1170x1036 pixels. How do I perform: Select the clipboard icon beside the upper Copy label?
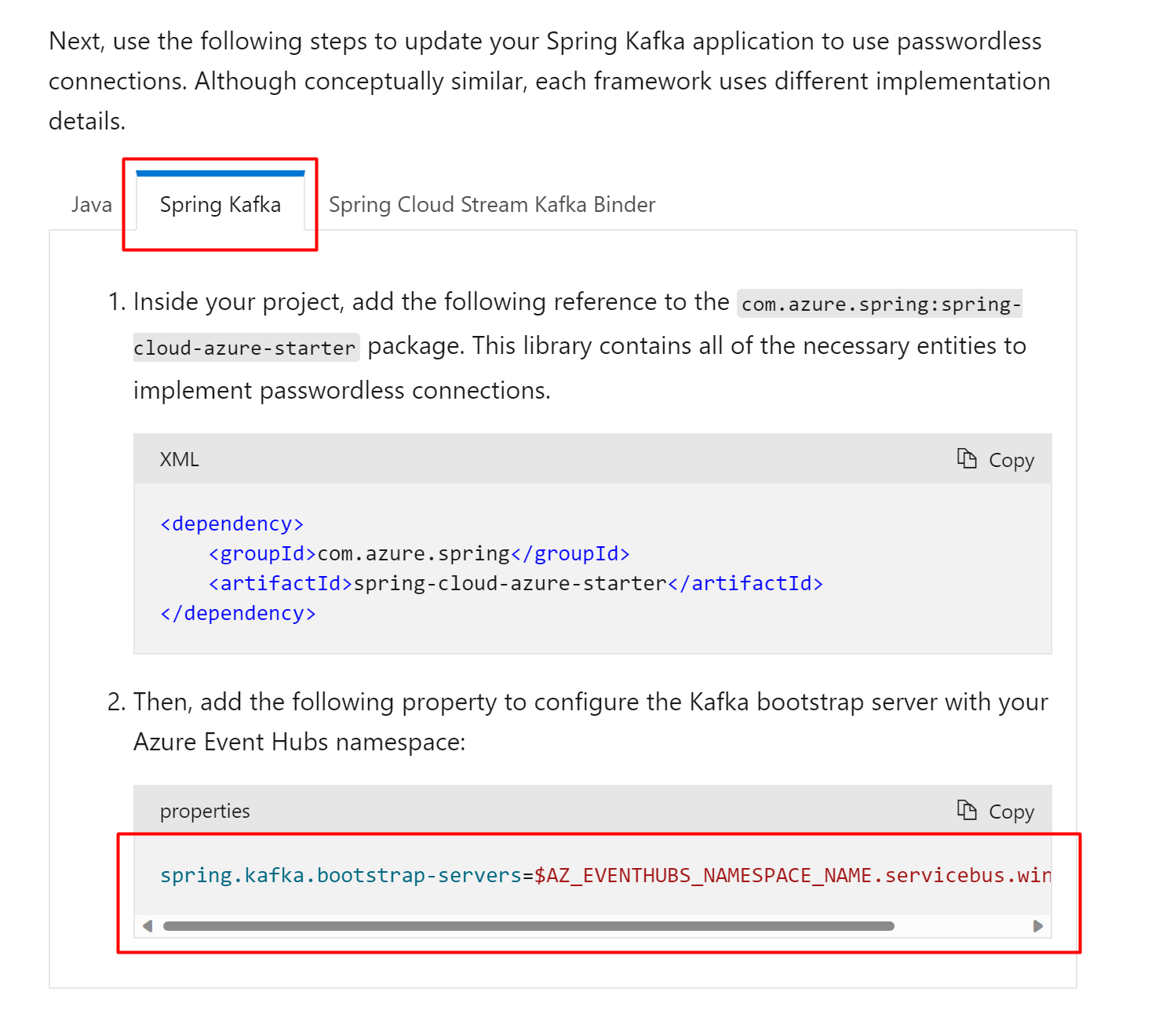pos(966,458)
